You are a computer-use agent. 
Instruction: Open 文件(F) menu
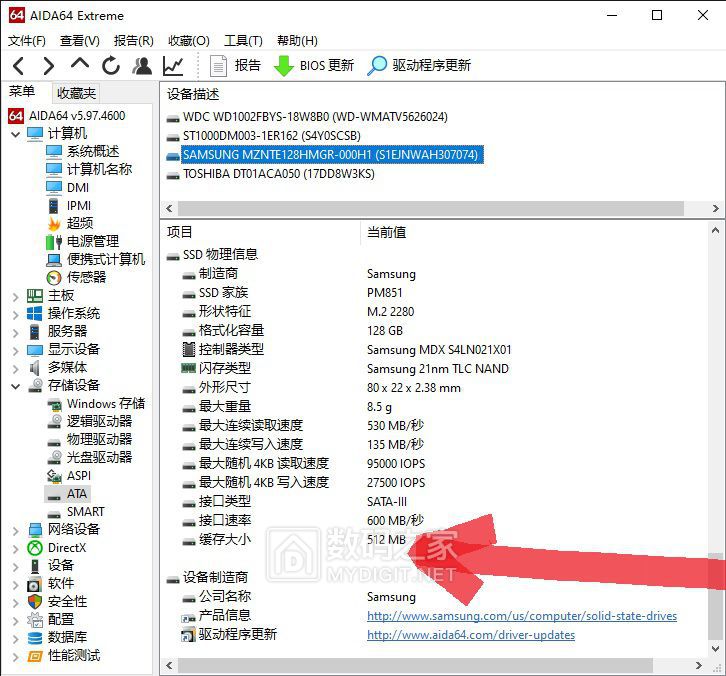[x=27, y=41]
